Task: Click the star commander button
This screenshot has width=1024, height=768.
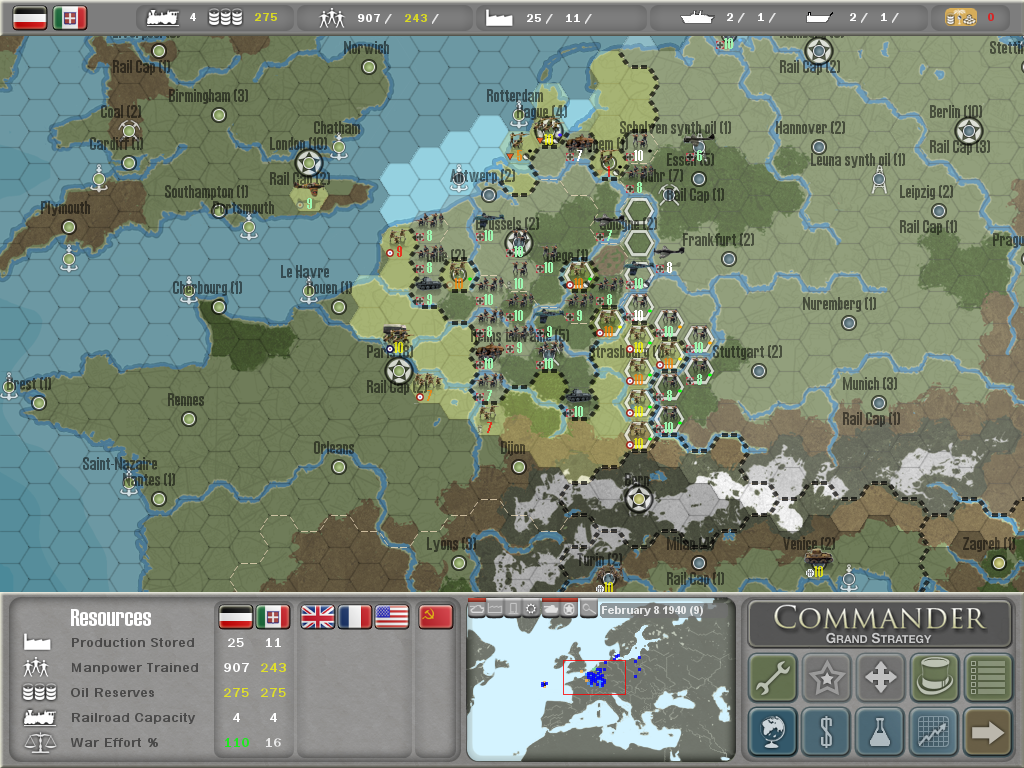Action: 827,677
